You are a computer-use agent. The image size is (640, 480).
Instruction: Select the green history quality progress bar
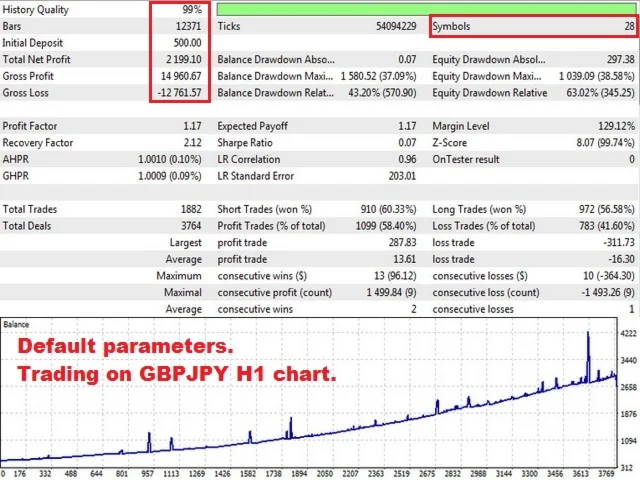pos(426,9)
